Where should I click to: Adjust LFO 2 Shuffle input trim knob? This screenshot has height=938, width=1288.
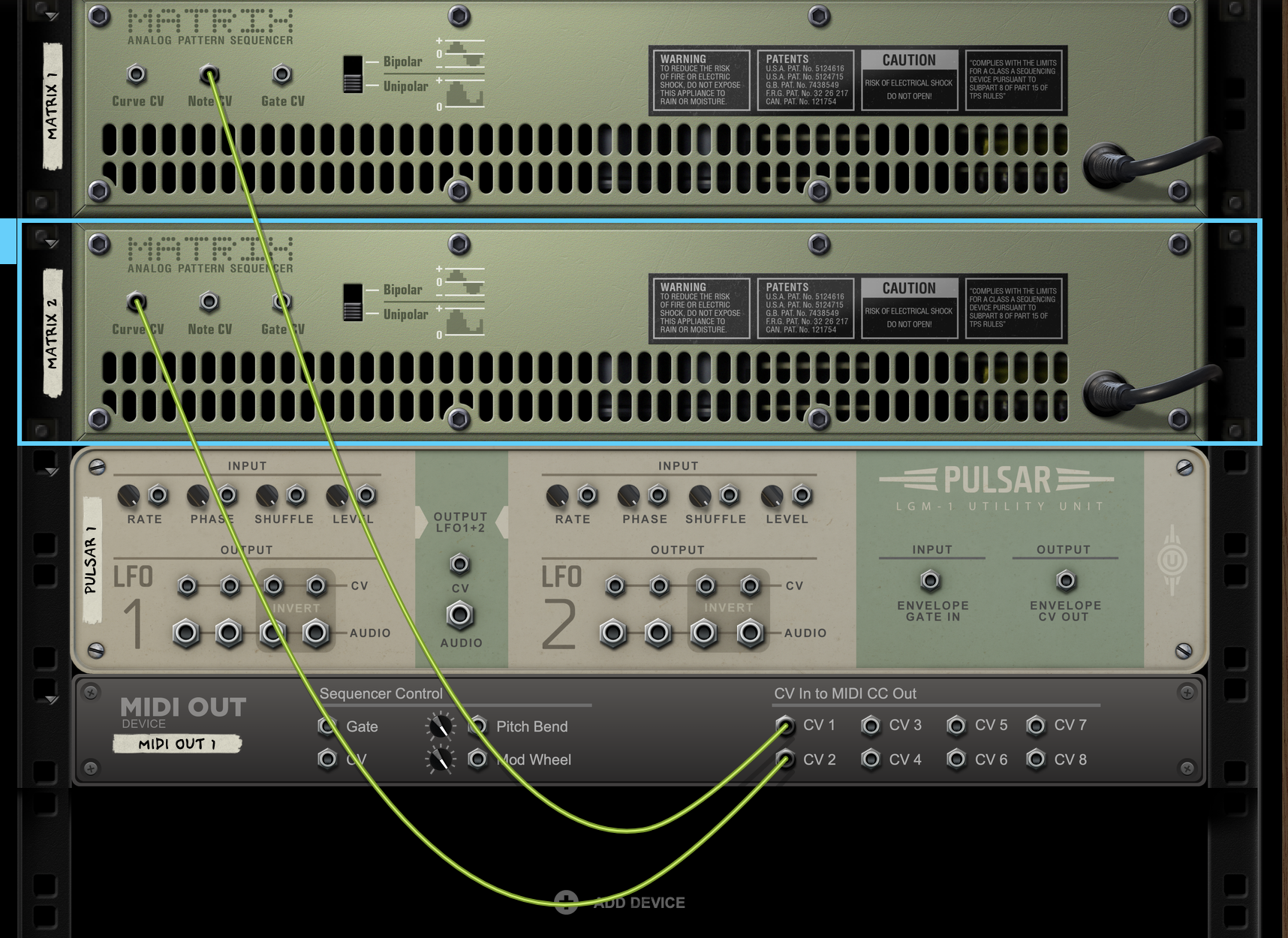[x=700, y=495]
